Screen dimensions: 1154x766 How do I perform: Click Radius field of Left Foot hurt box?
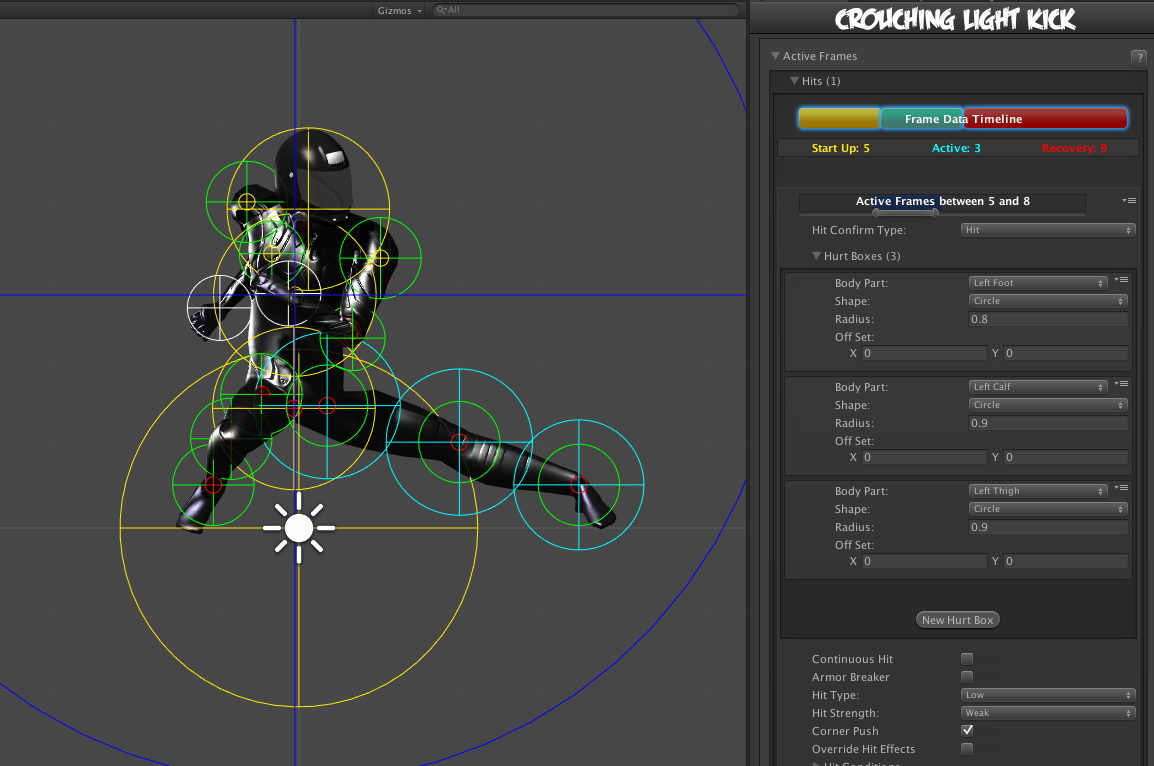click(x=1048, y=319)
